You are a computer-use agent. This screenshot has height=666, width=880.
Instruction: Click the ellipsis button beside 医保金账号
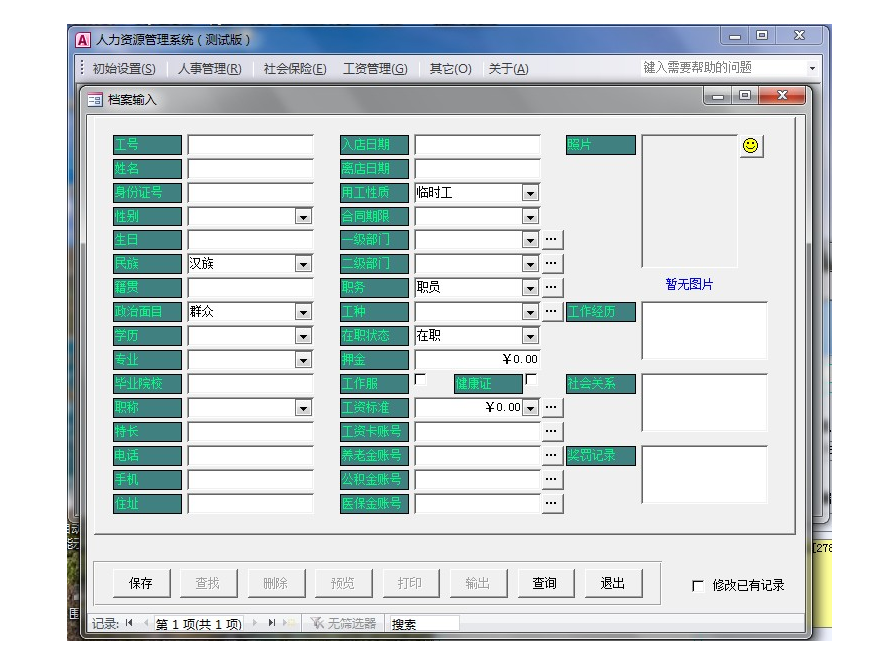point(552,504)
